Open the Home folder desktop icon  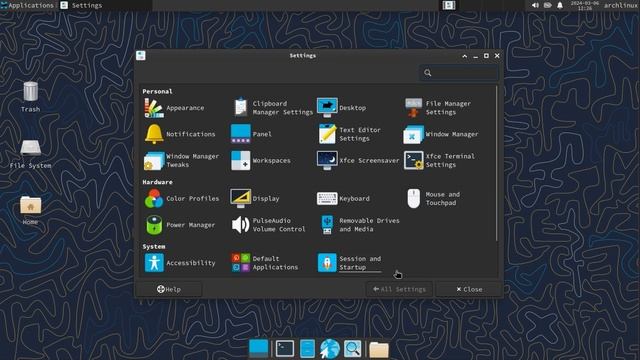coord(31,210)
